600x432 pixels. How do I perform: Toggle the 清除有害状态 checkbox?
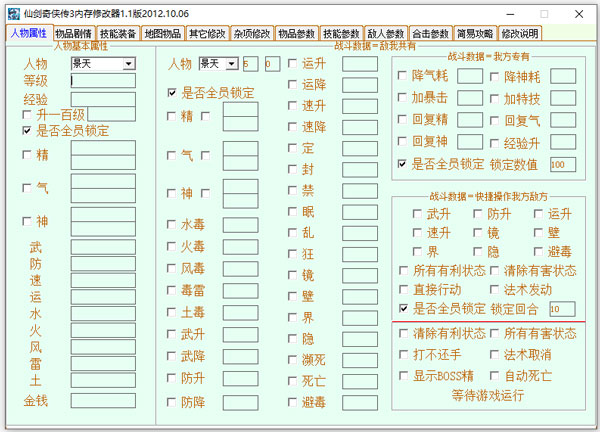[495, 271]
